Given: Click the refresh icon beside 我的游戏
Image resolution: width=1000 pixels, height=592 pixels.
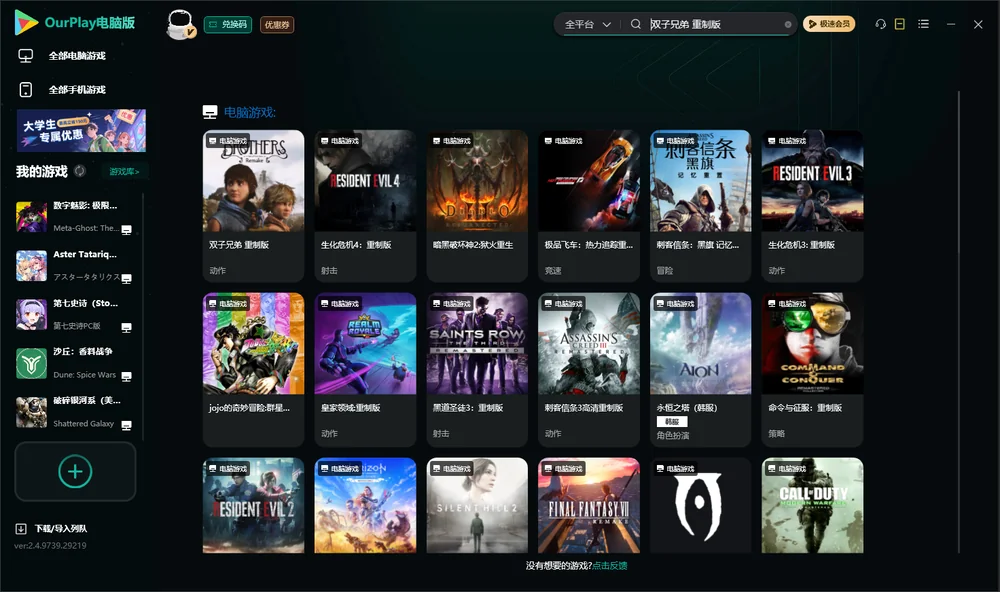Looking at the screenshot, I should [x=80, y=171].
